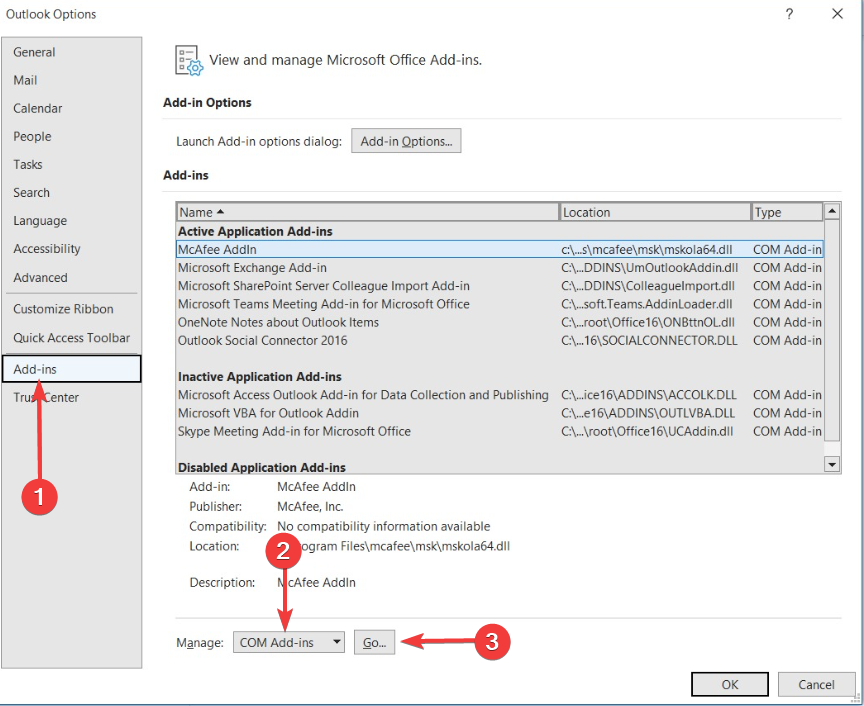This screenshot has width=864, height=706.
Task: Click the add-ins manage icon beside heading
Action: (189, 60)
